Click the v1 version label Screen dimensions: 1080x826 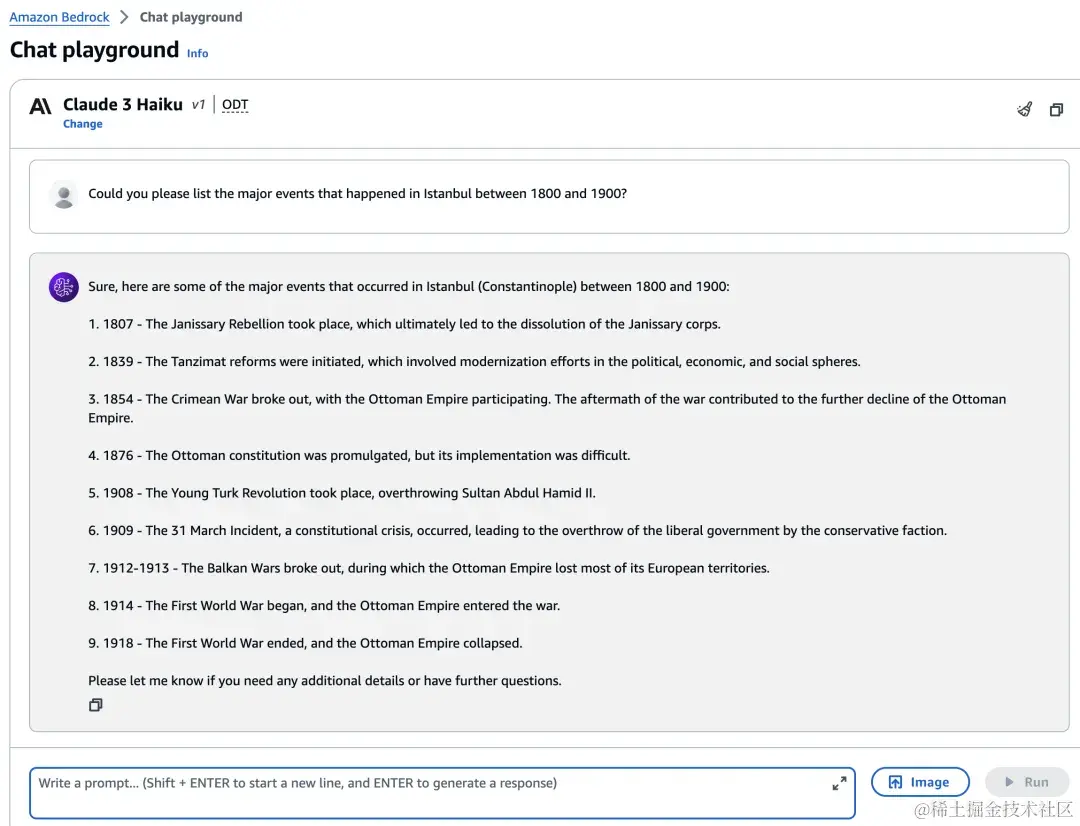coord(198,105)
